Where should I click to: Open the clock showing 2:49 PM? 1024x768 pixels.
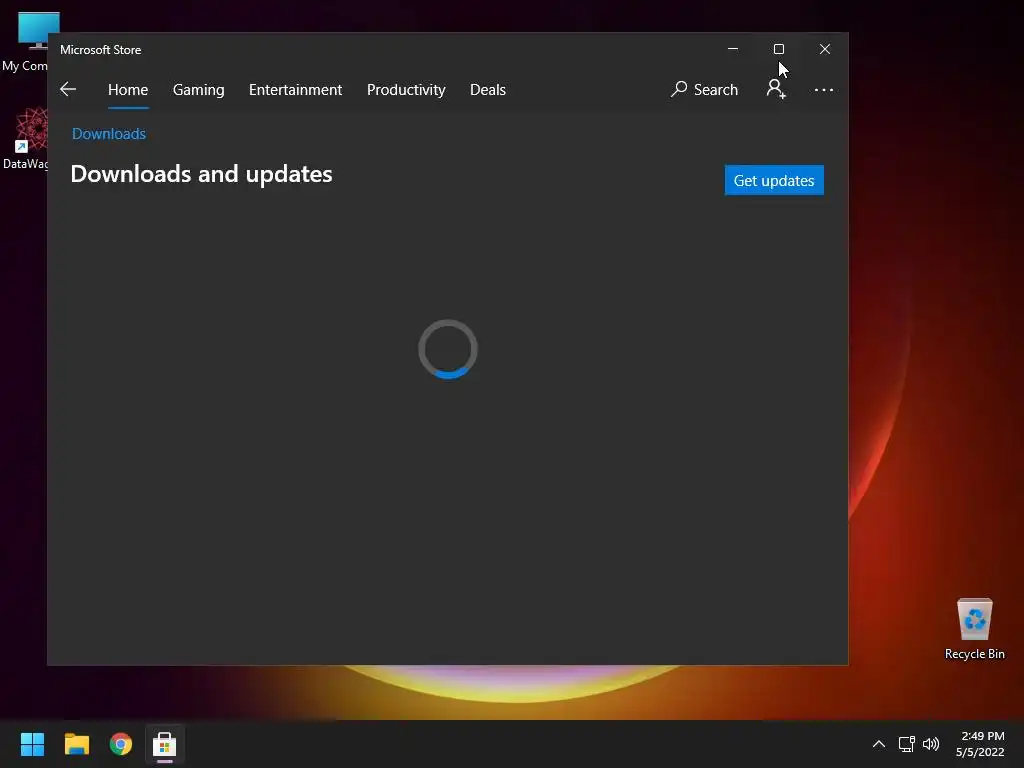(x=980, y=744)
